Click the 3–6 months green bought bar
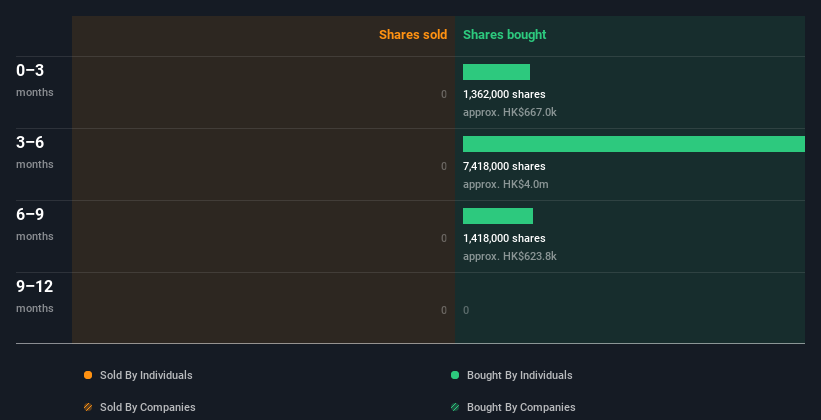This screenshot has width=821, height=420. click(634, 144)
